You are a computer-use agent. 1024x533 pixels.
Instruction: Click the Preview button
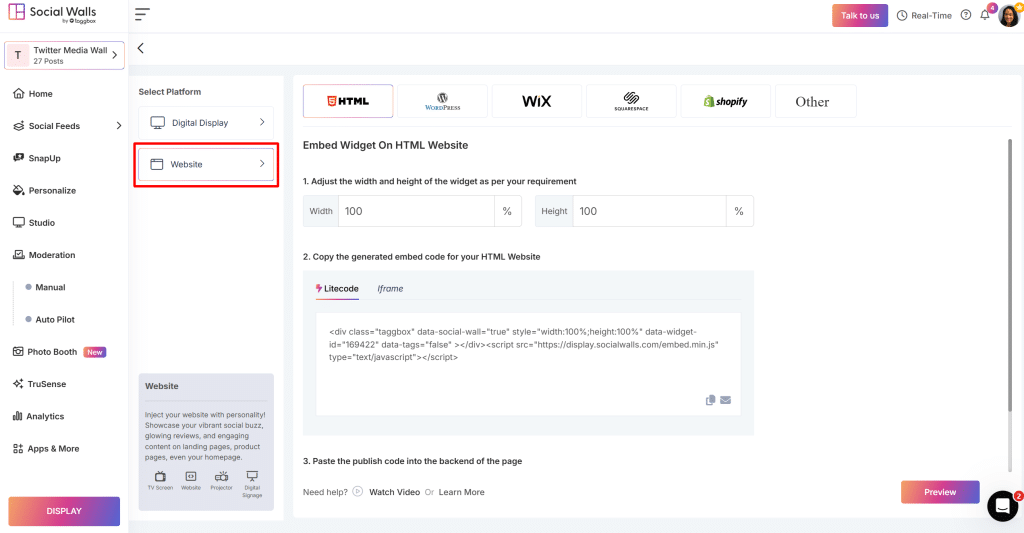tap(940, 492)
